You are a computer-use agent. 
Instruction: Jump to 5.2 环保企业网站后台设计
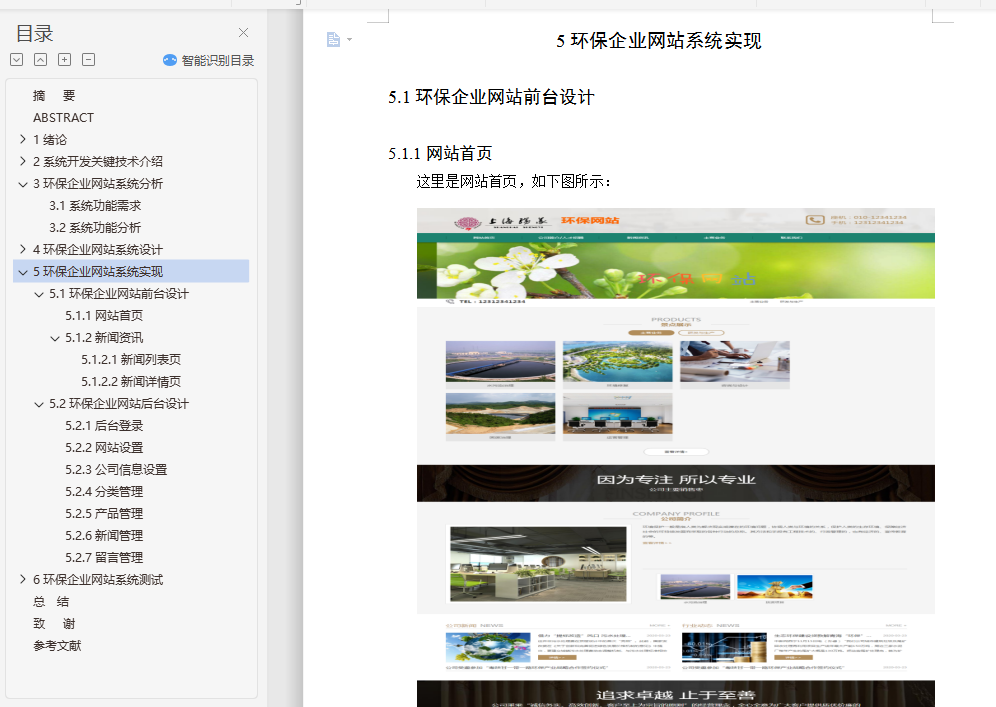[x=119, y=403]
